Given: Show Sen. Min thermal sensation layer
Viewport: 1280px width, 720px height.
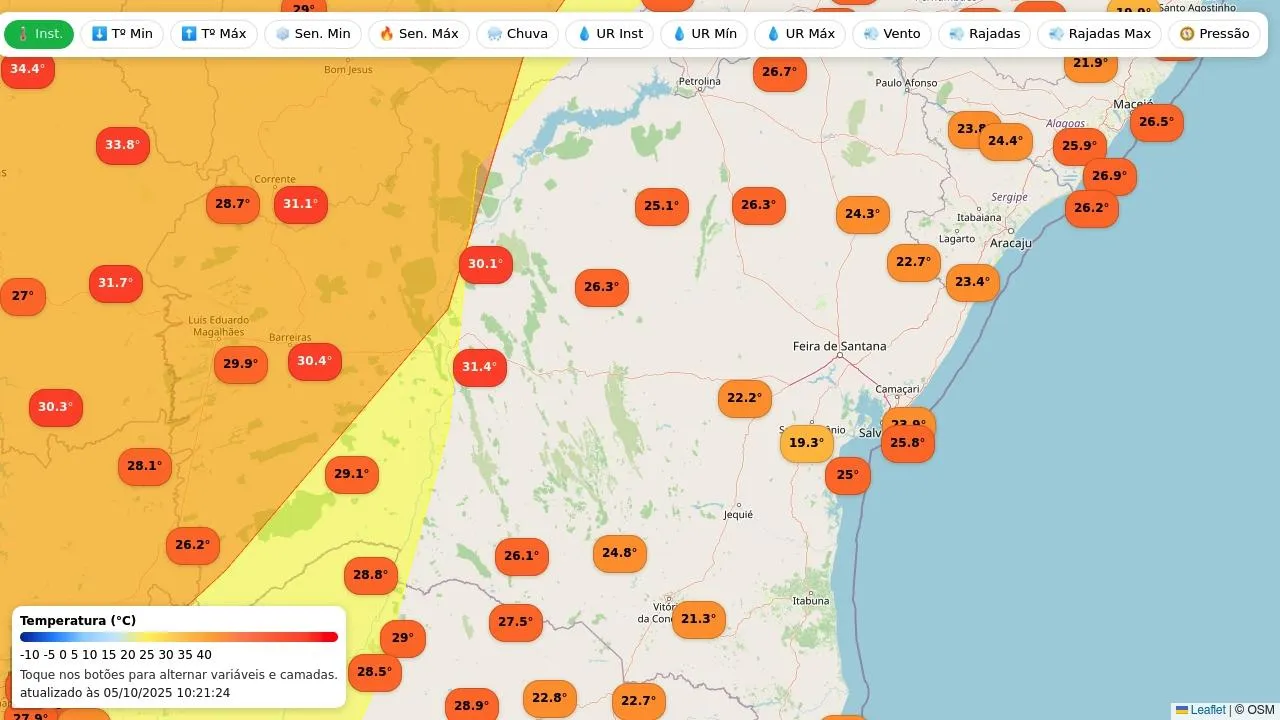Looking at the screenshot, I should coord(313,34).
